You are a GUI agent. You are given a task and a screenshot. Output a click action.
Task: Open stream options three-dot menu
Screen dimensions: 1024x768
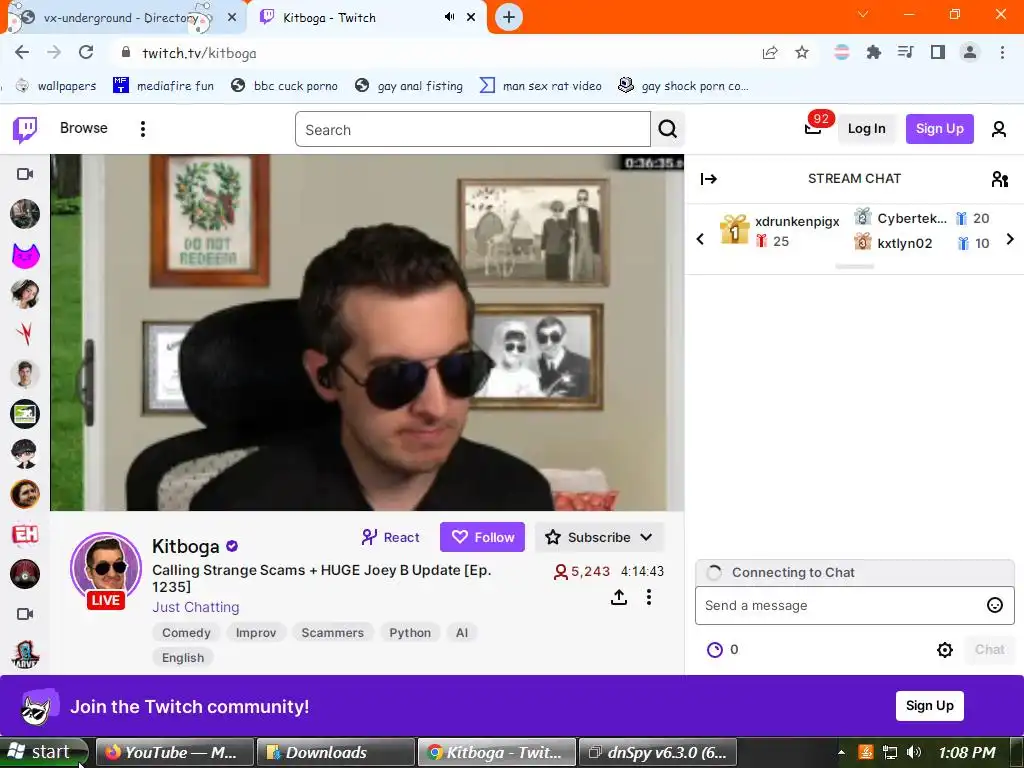pyautogui.click(x=648, y=597)
